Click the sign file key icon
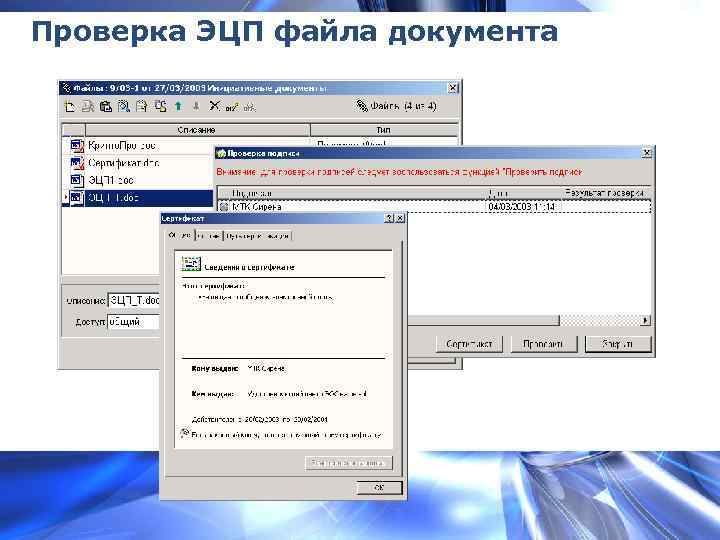 coord(232,107)
